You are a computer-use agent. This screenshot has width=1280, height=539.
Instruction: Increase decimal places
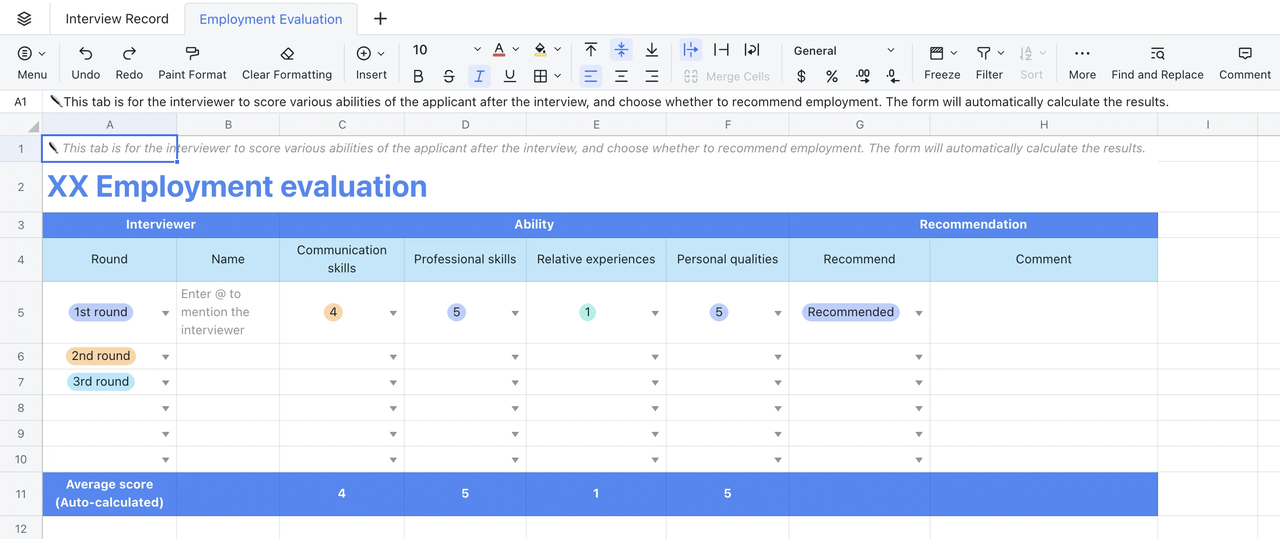(863, 76)
